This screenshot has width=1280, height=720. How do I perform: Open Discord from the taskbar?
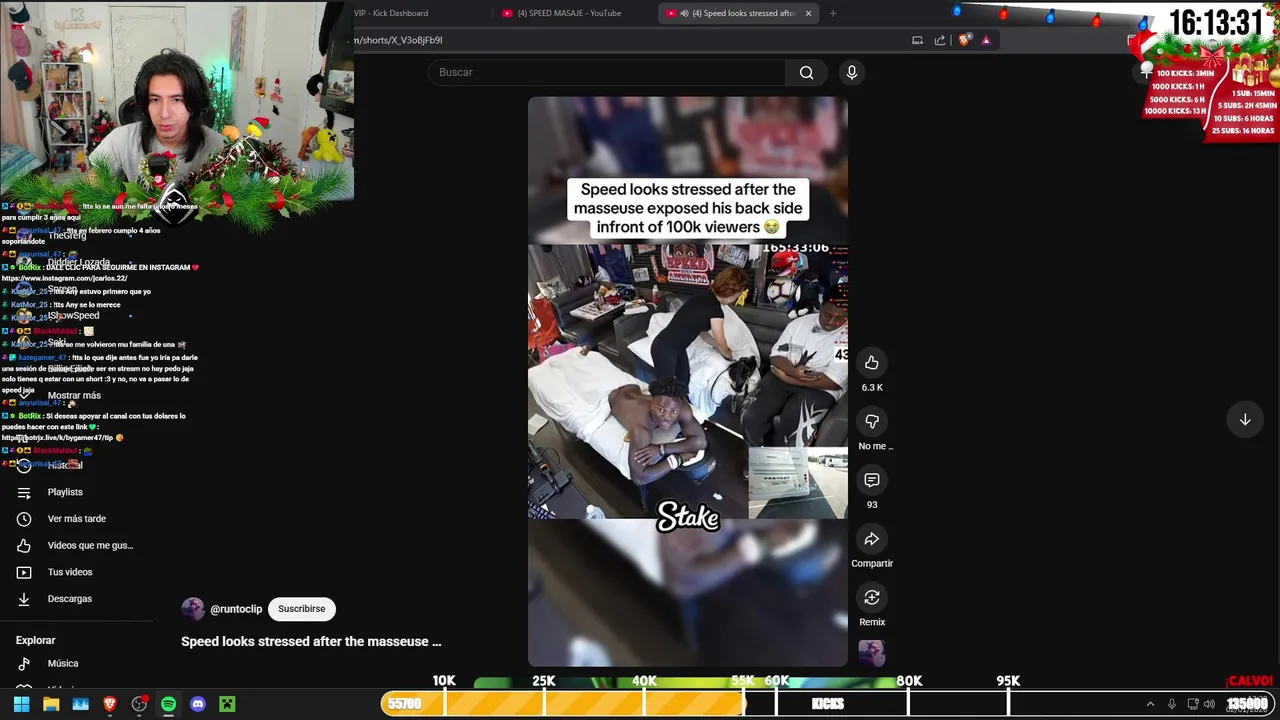(x=198, y=704)
